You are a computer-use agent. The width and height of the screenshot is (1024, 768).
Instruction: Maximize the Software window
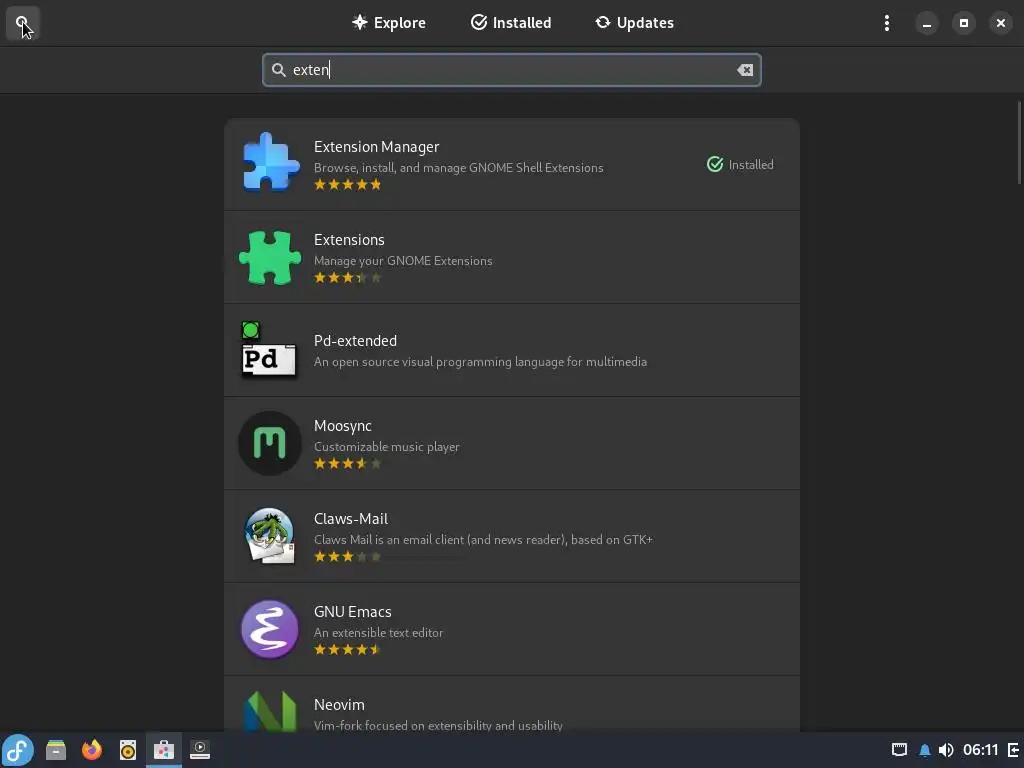coord(963,23)
